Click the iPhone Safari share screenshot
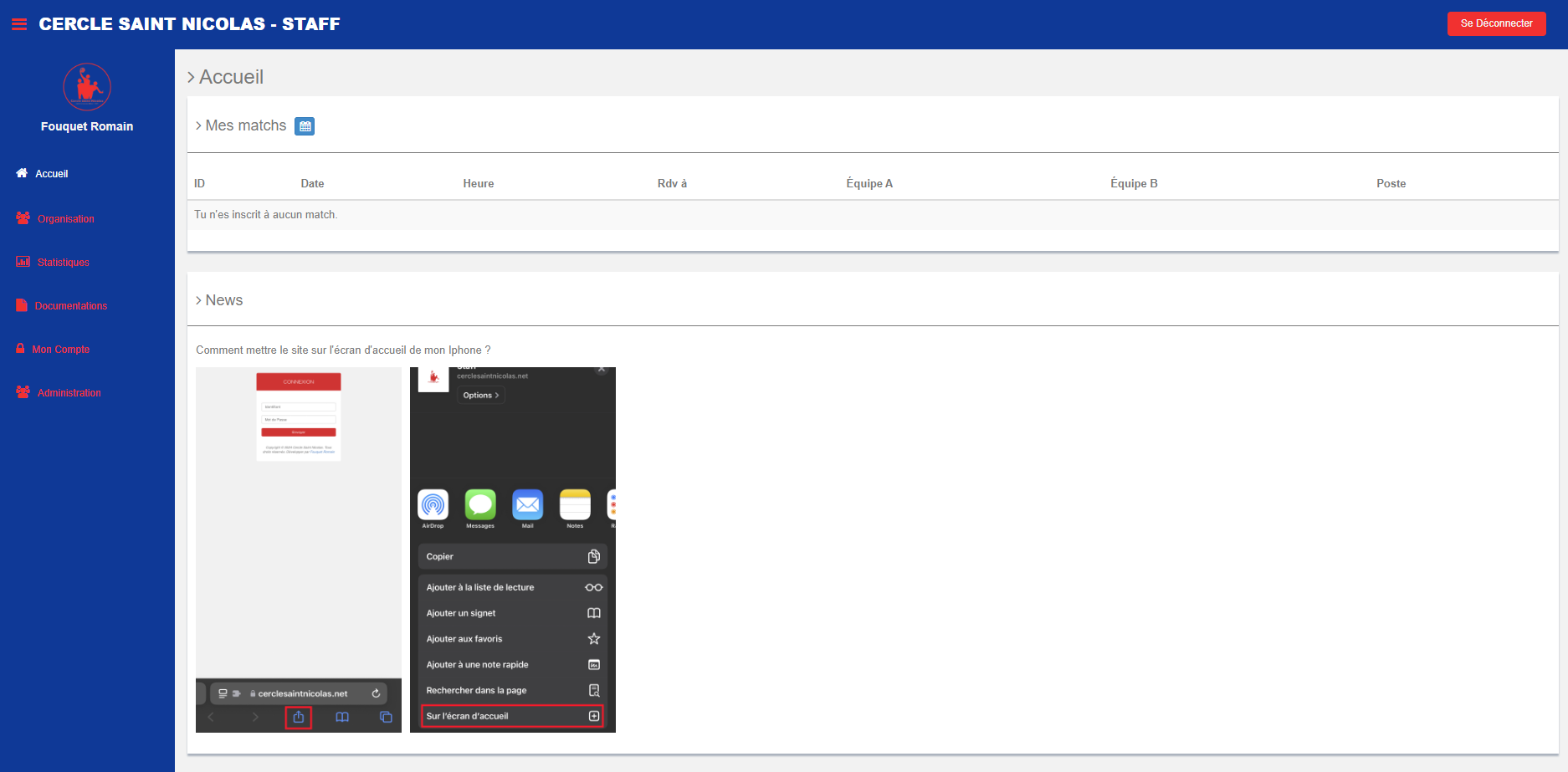The image size is (1568, 772). [x=299, y=550]
